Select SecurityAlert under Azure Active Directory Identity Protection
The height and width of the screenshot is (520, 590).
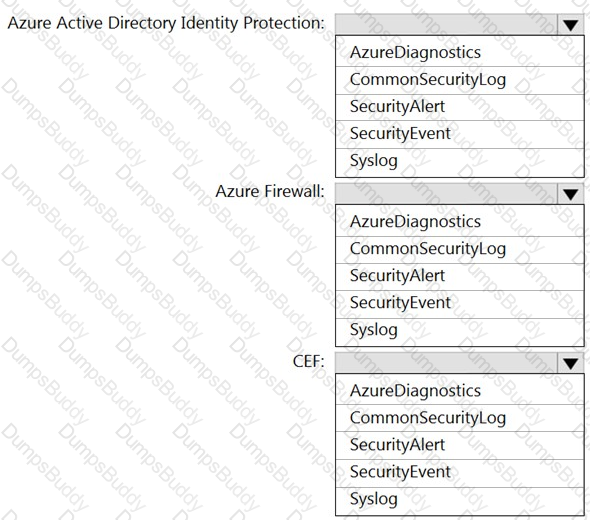[x=460, y=107]
